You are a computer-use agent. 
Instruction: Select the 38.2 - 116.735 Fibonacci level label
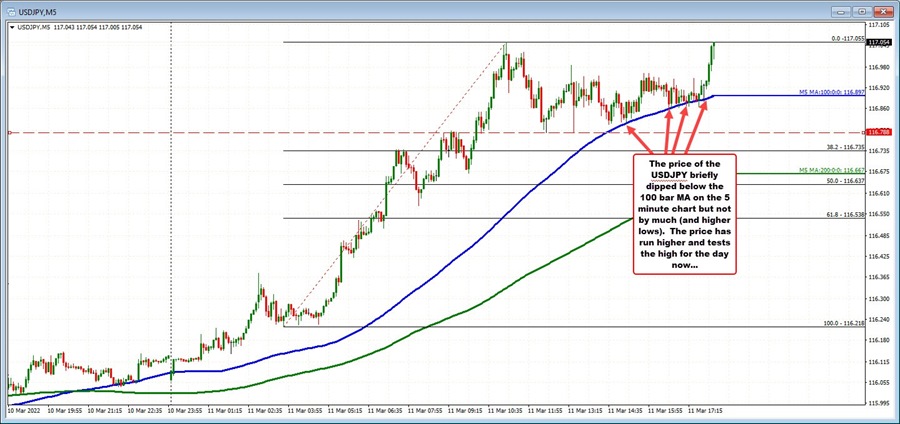pyautogui.click(x=847, y=147)
